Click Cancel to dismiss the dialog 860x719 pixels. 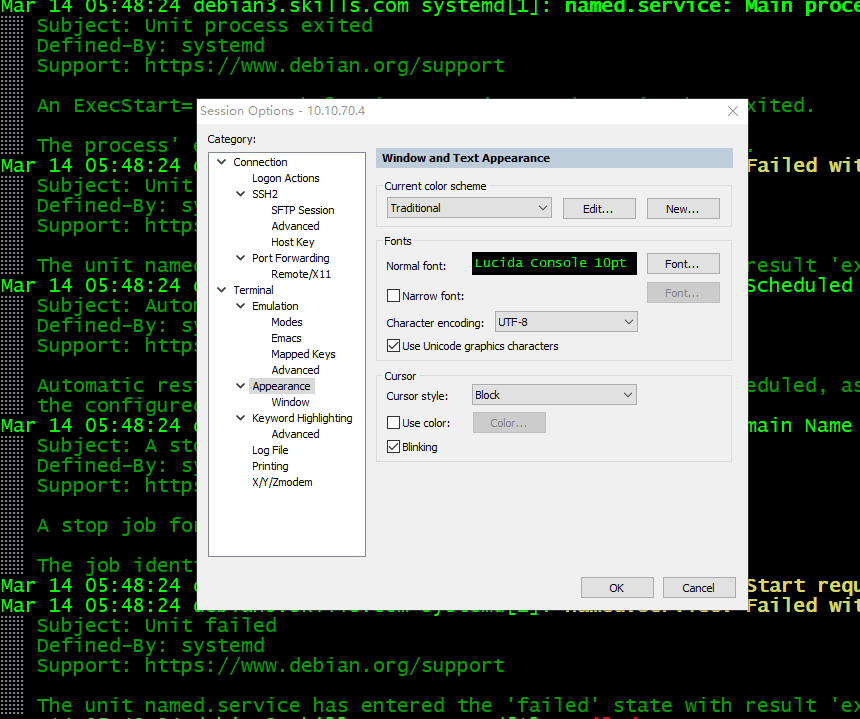(x=699, y=588)
